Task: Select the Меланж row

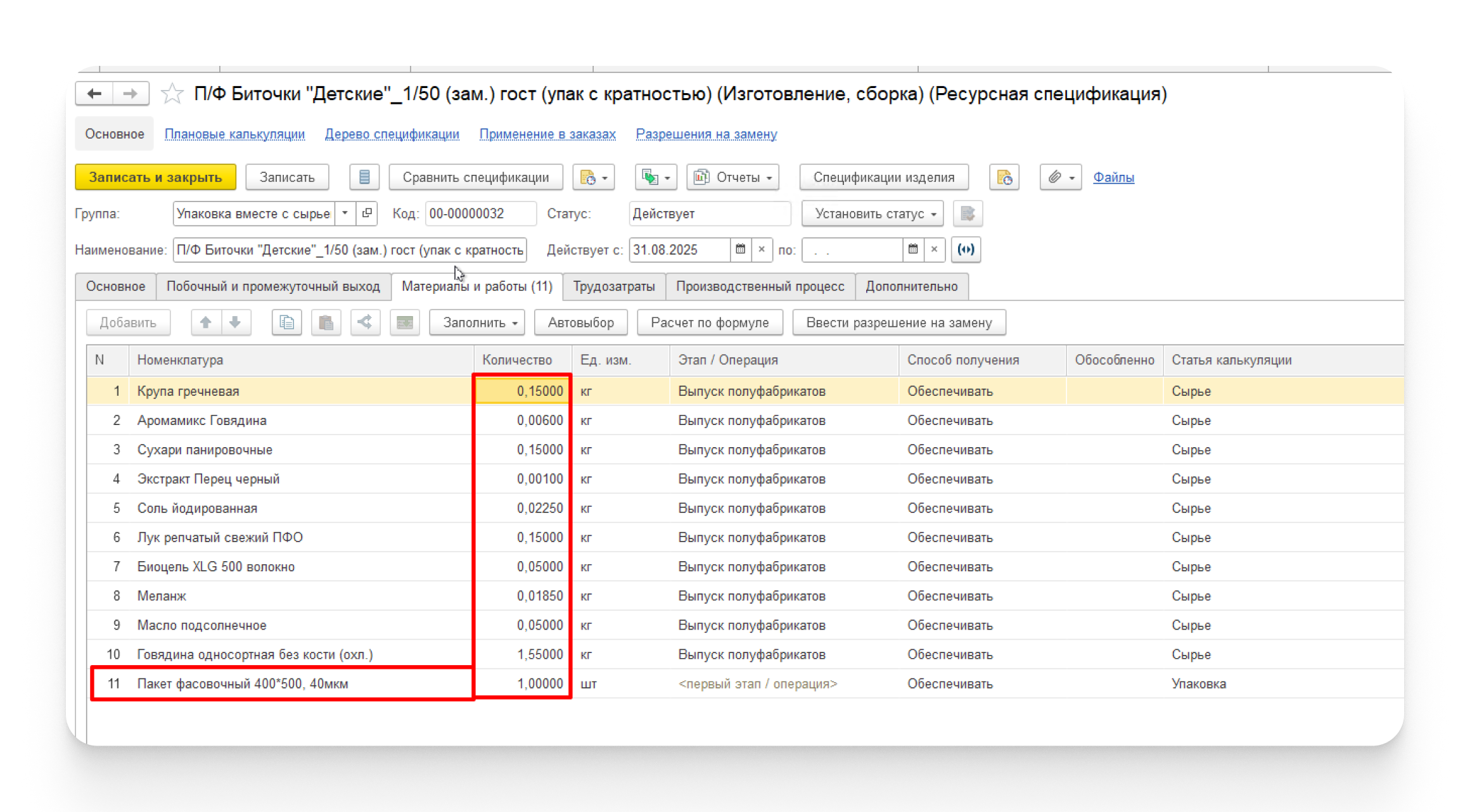Action: click(162, 596)
